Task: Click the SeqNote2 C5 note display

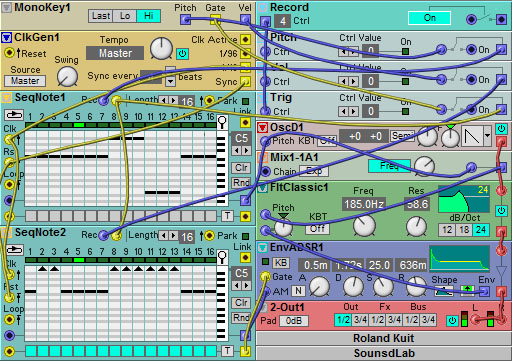Action: pos(241,273)
